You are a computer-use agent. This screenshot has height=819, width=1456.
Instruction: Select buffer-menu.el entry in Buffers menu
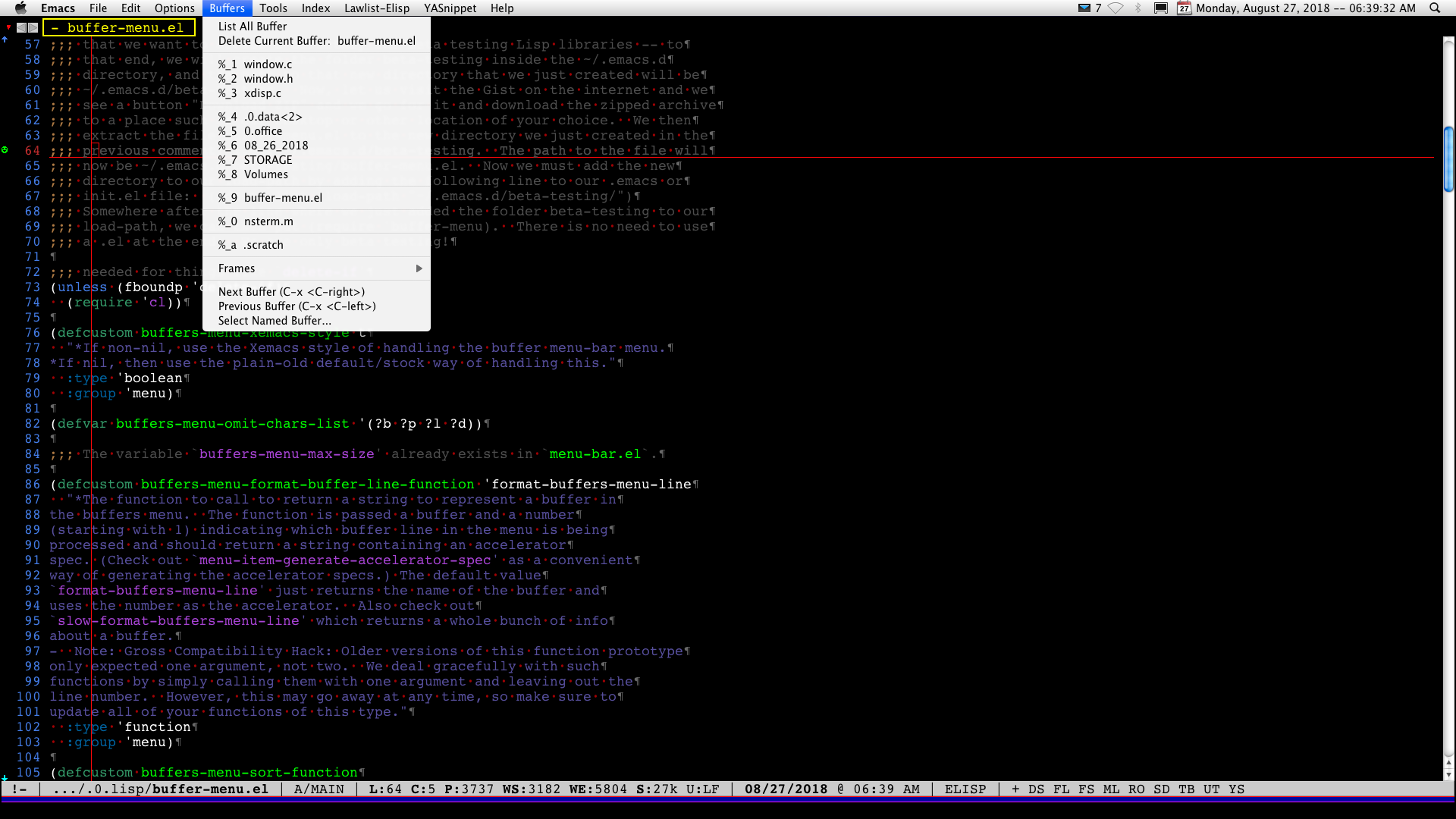coord(316,197)
